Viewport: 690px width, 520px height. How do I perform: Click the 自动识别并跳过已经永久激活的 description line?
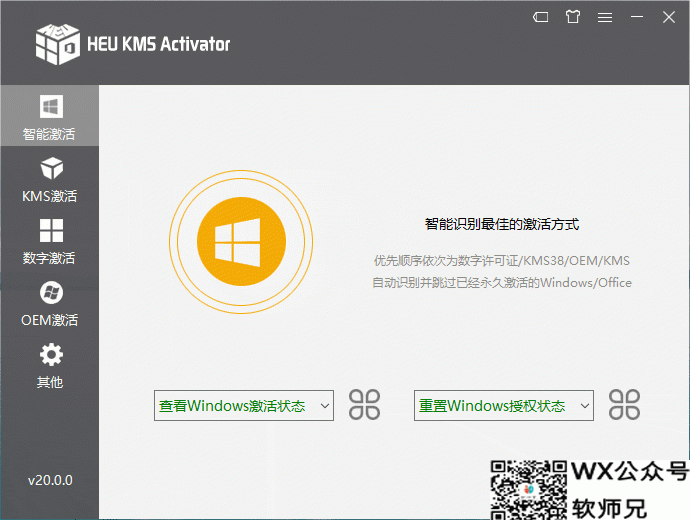[502, 282]
